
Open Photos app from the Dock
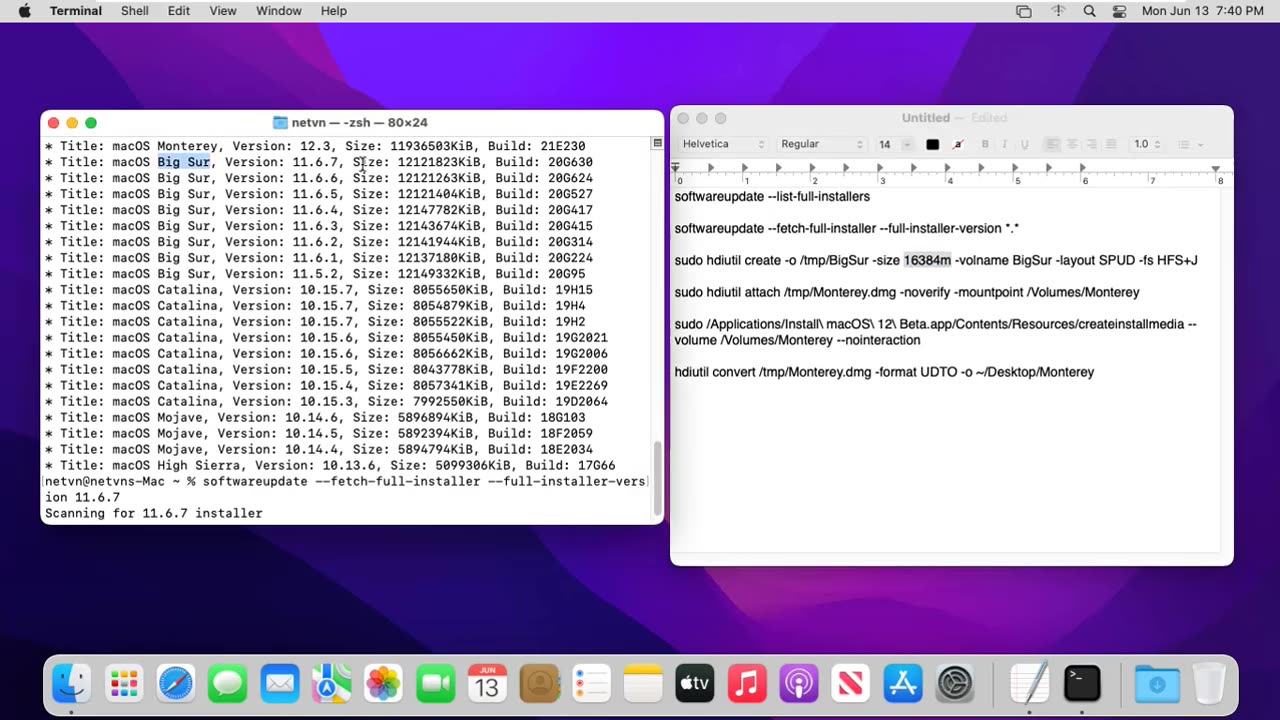pos(383,684)
